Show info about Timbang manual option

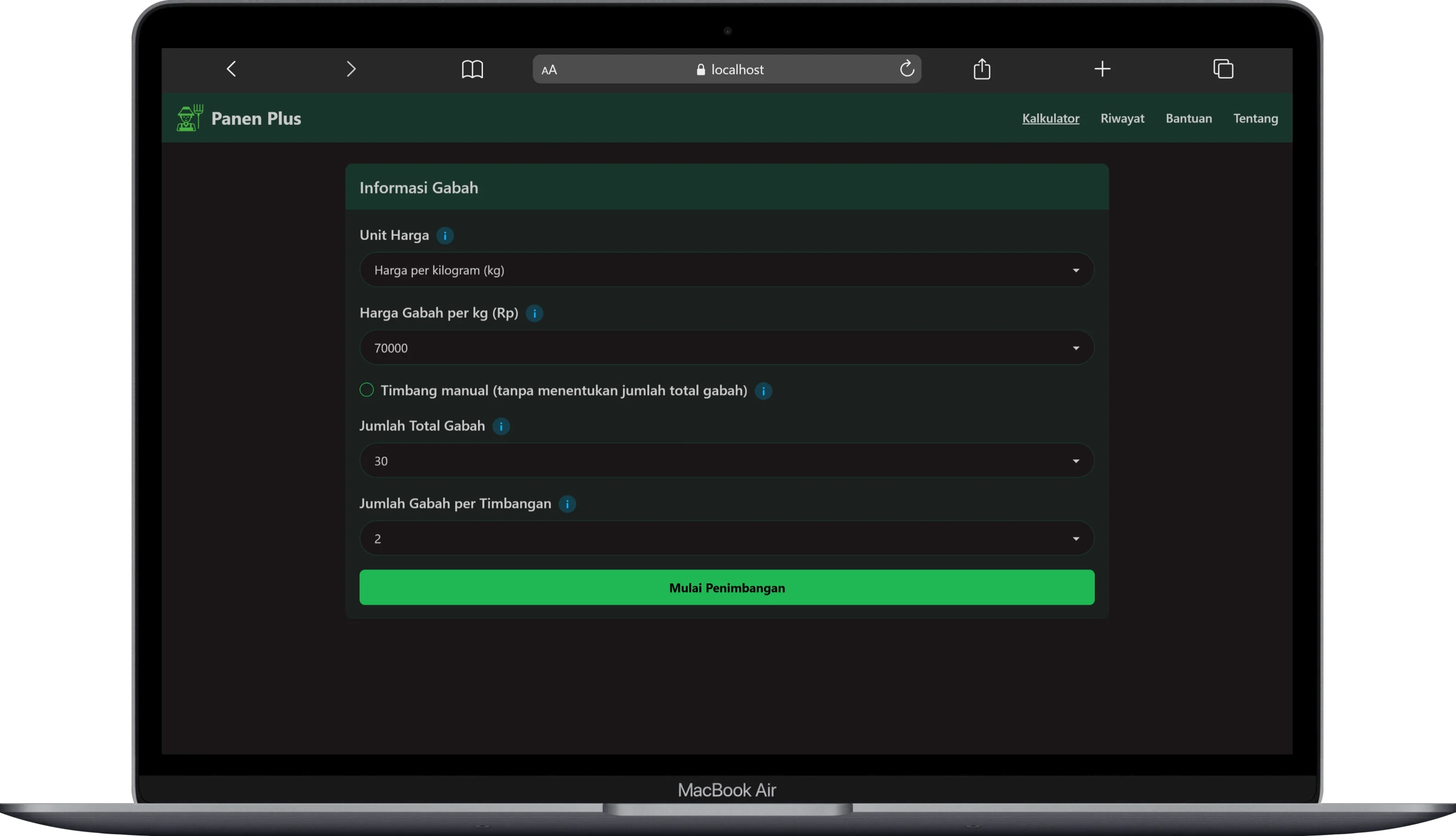(x=763, y=391)
